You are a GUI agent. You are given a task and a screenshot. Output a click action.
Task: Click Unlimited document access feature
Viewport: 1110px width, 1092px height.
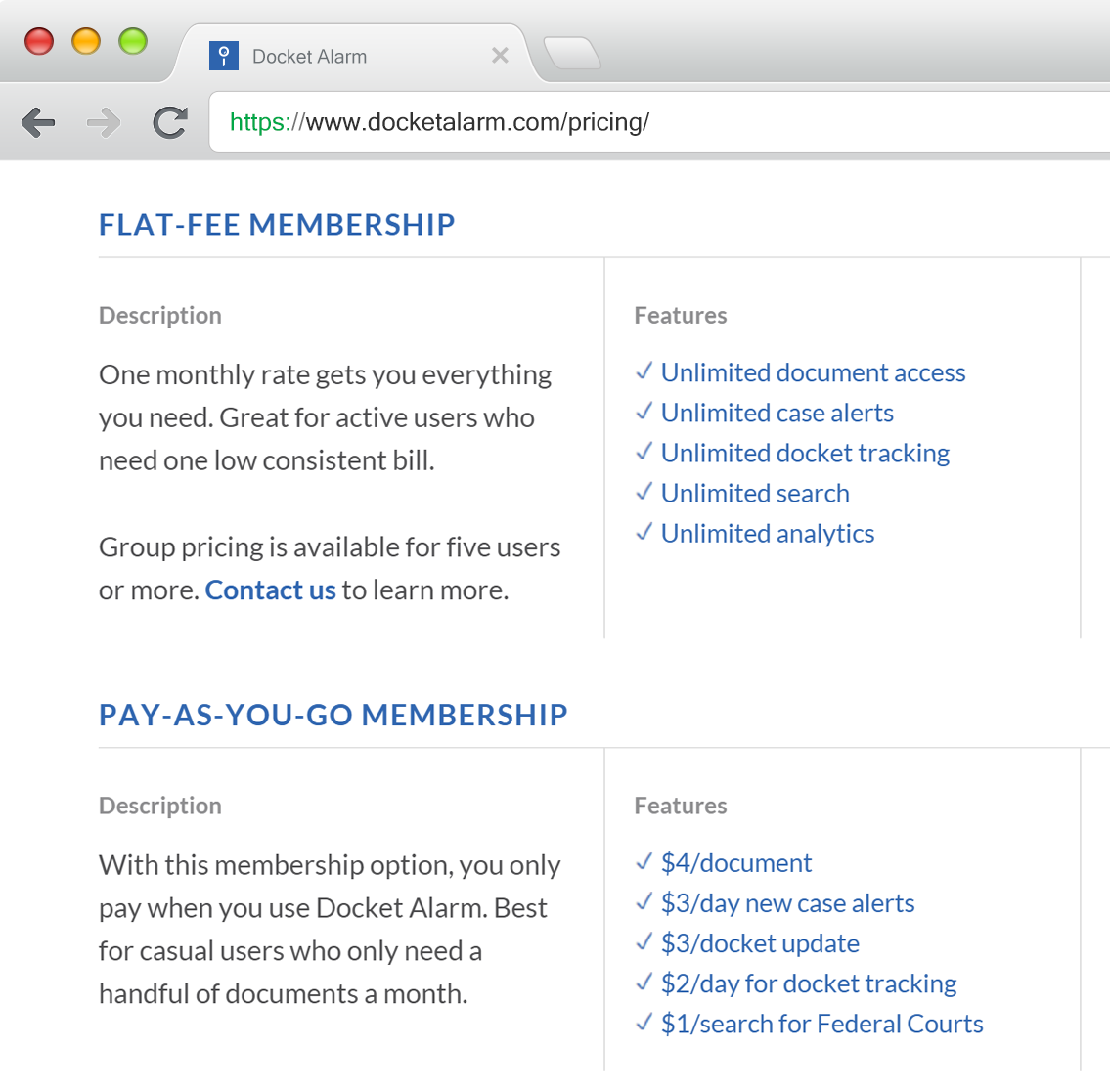[813, 373]
